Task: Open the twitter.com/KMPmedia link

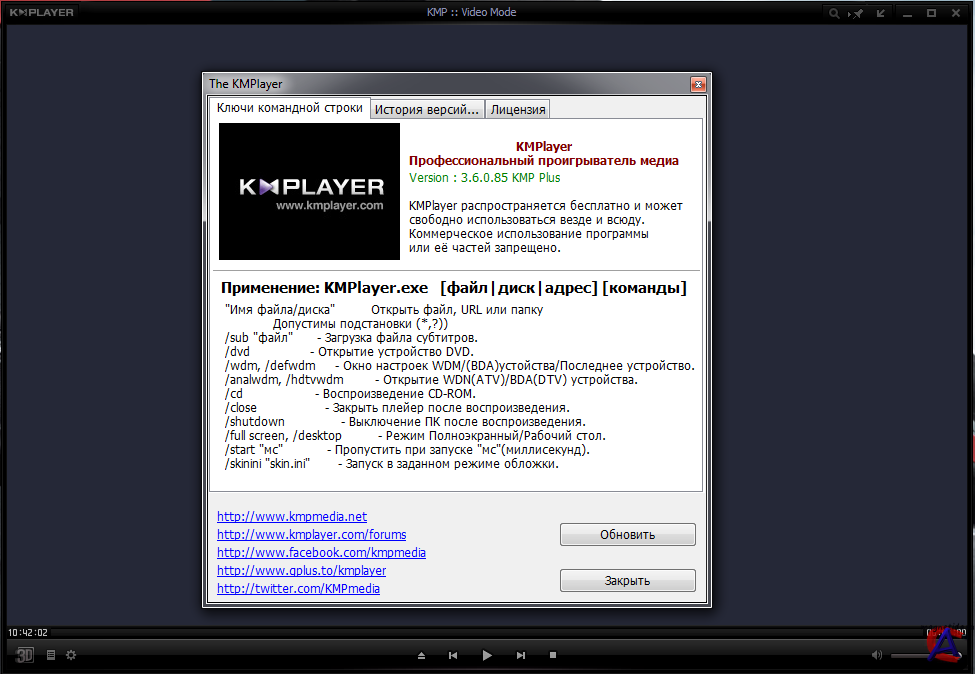Action: tap(298, 589)
